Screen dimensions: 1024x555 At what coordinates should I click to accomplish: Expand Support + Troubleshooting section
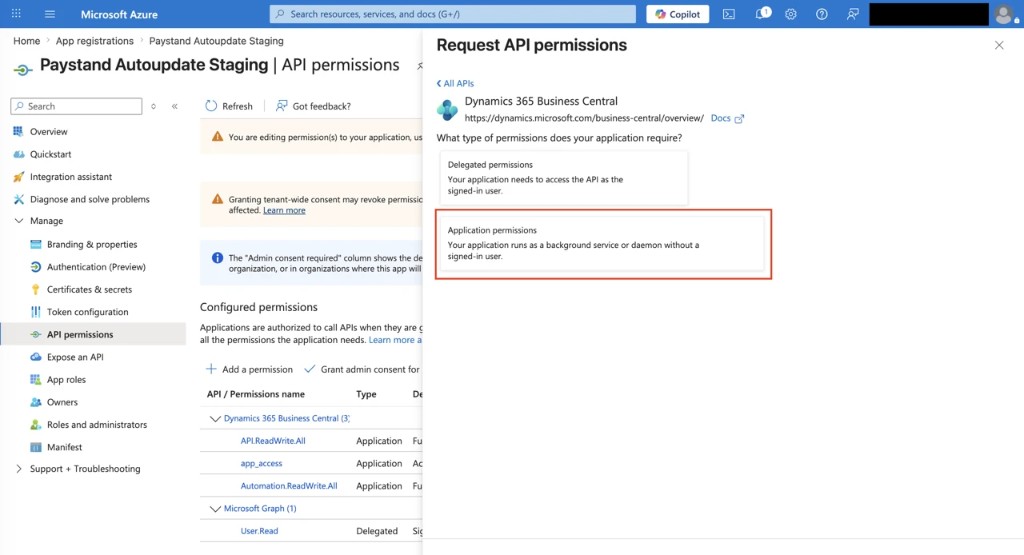[x=18, y=469]
